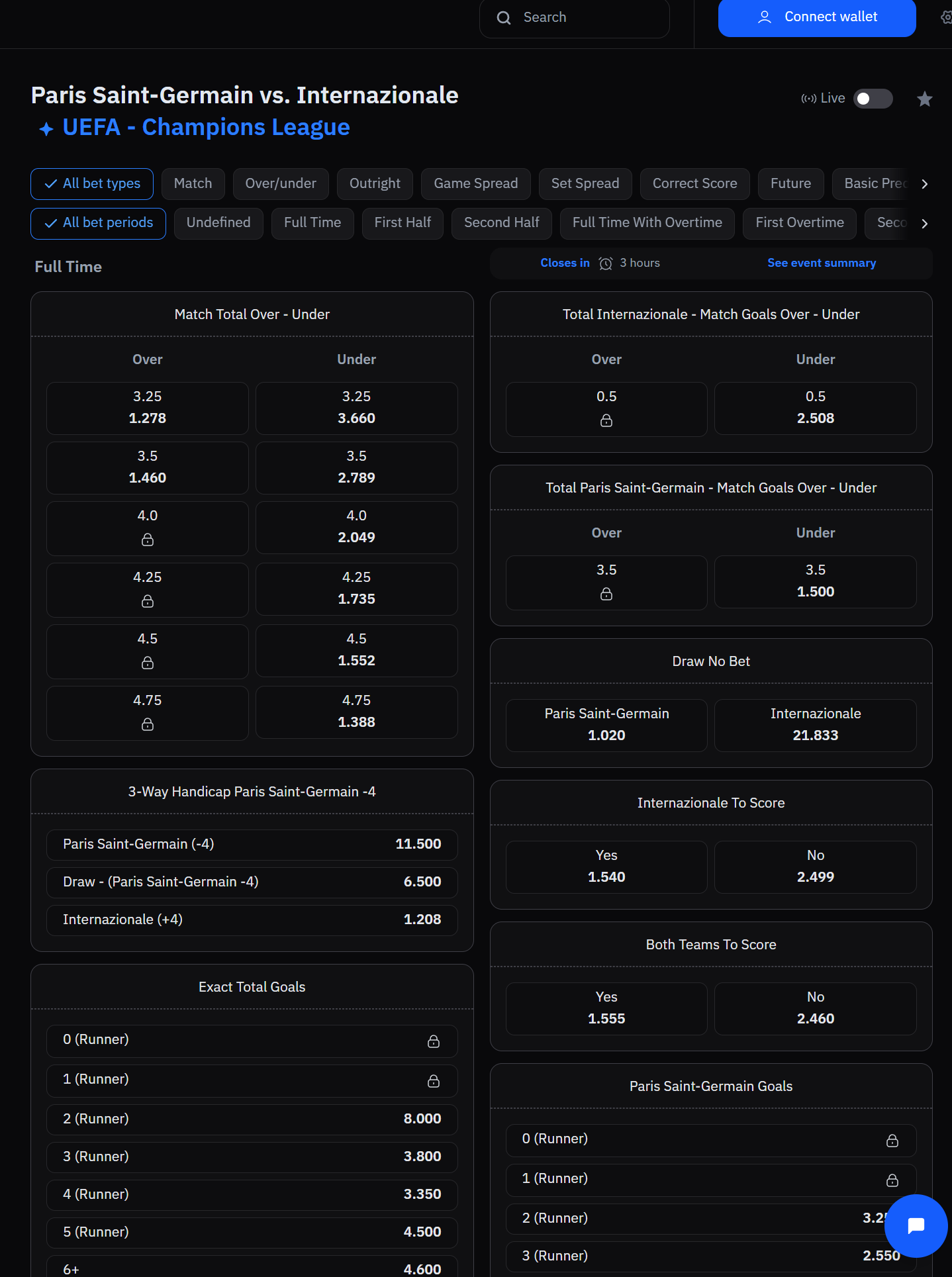Click locked 0 (Runner) in Paris Saint-Germain Goals
The height and width of the screenshot is (1277, 952).
pyautogui.click(x=711, y=1141)
